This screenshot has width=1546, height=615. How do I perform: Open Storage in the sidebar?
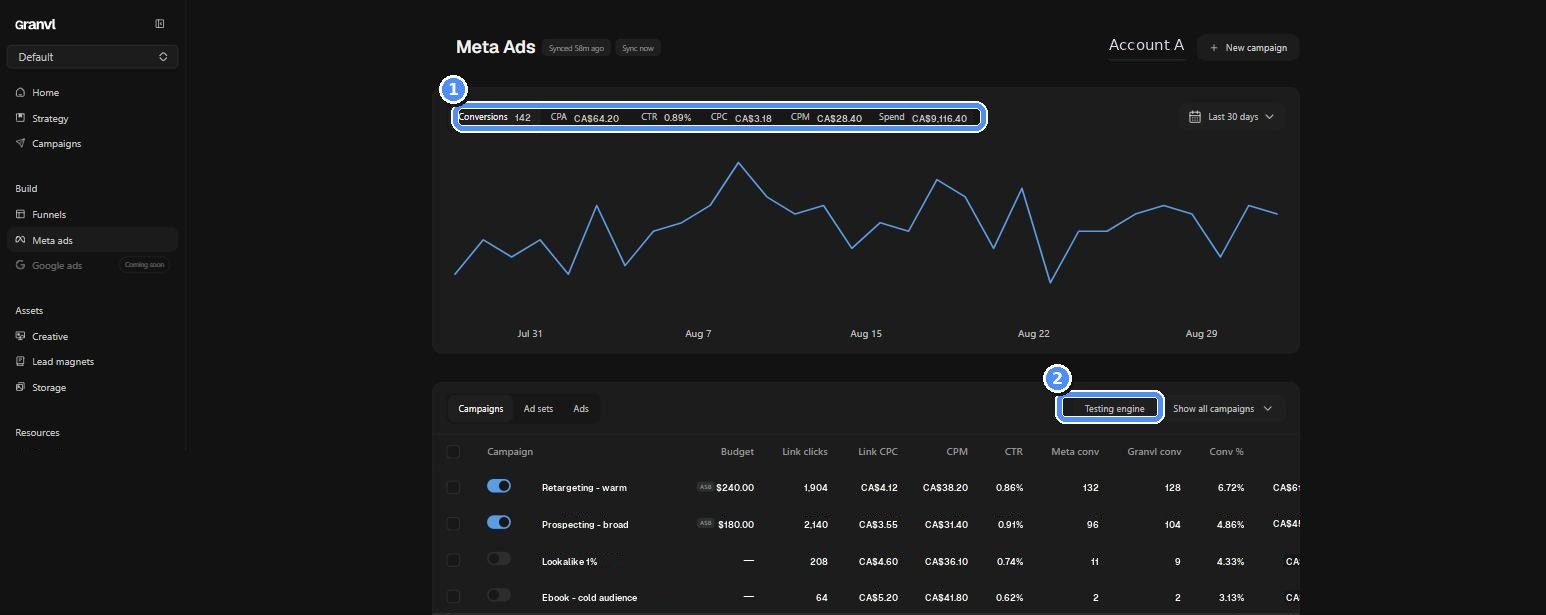(92, 387)
